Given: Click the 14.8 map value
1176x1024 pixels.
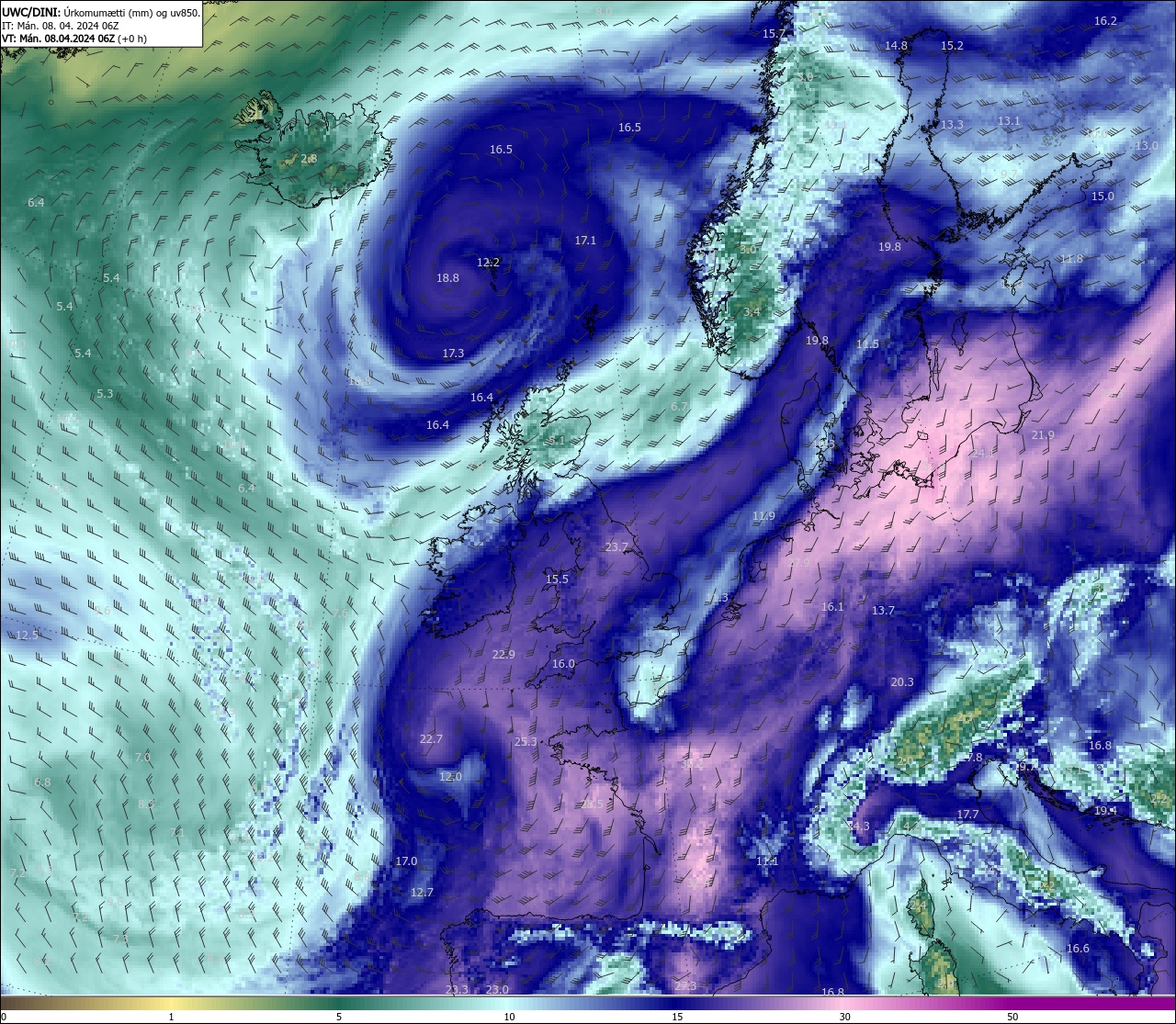Looking at the screenshot, I should coord(896,45).
